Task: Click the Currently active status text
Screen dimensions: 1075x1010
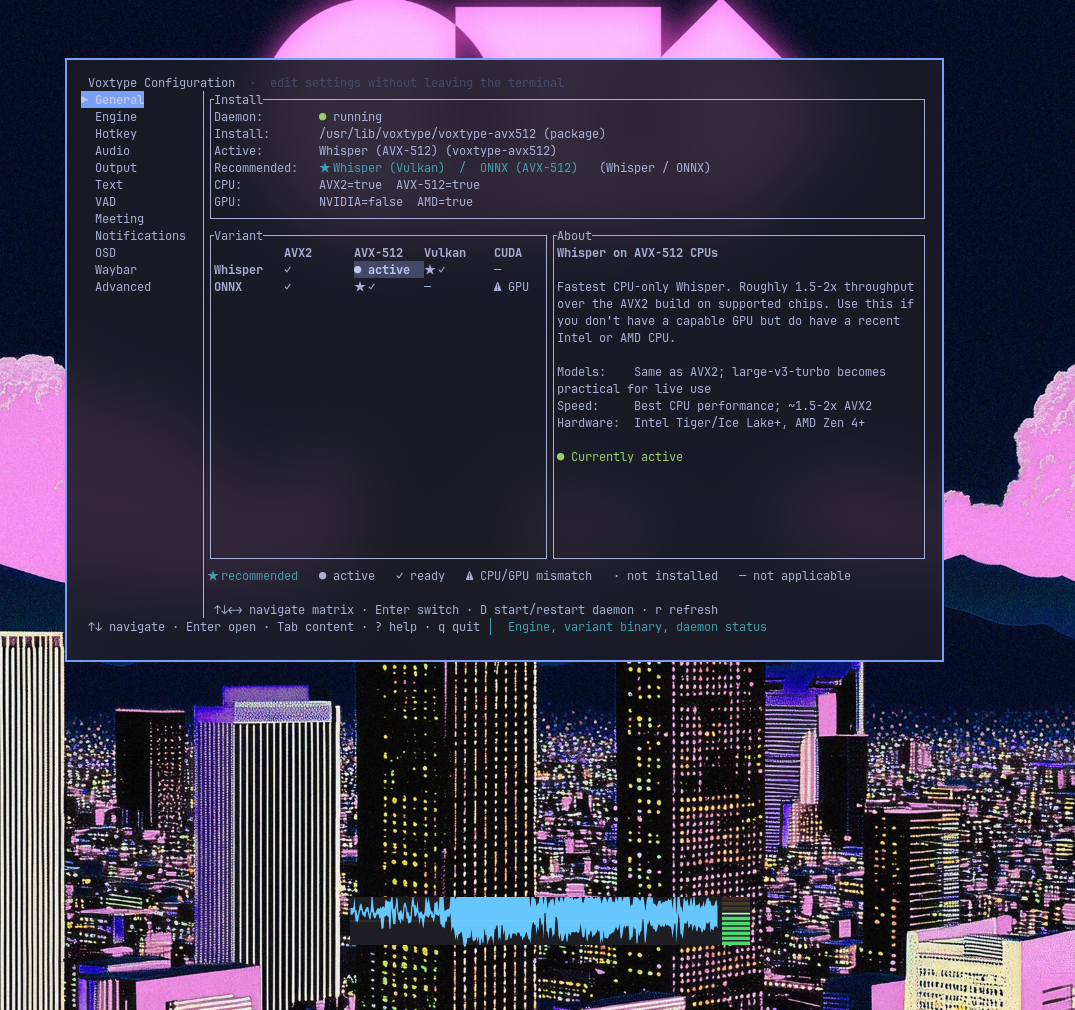Action: tap(627, 457)
